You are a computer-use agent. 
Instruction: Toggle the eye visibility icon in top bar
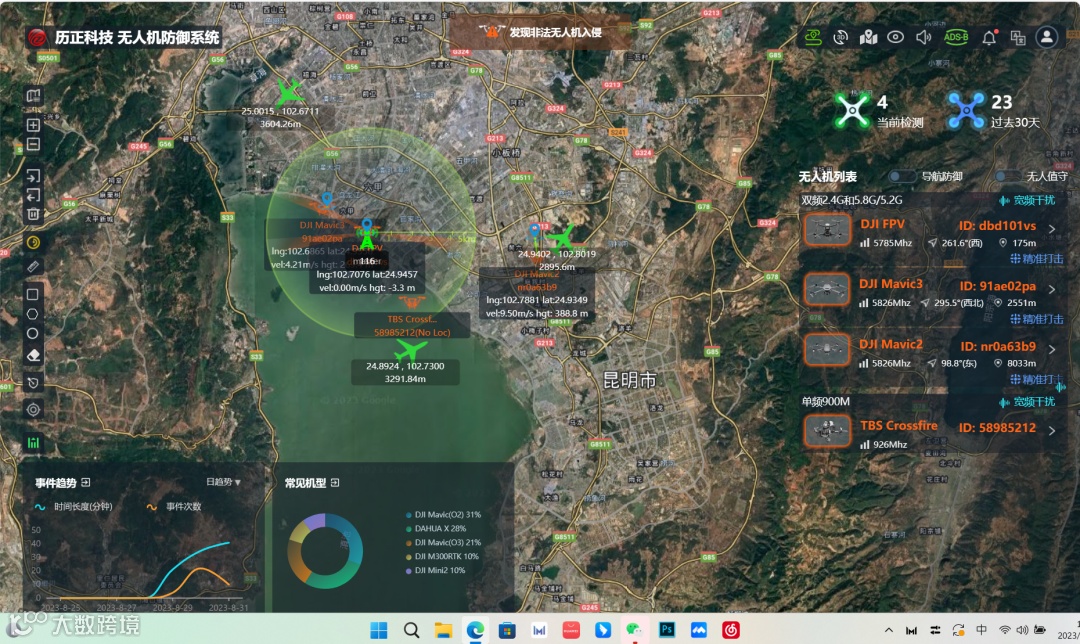pyautogui.click(x=895, y=37)
